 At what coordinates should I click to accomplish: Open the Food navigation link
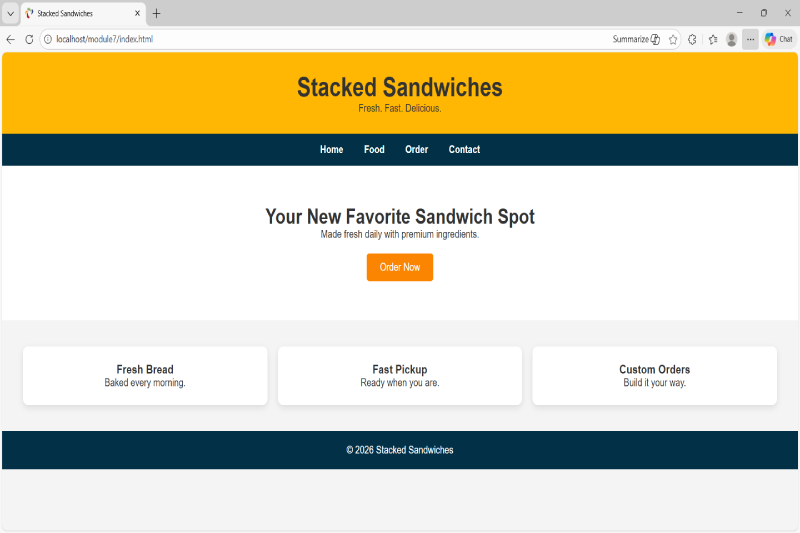[x=374, y=150]
